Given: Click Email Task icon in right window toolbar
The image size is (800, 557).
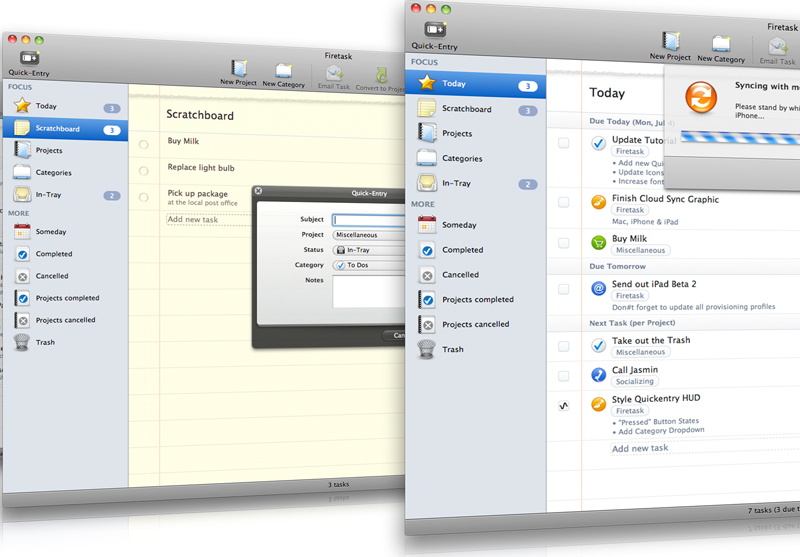Looking at the screenshot, I should point(778,47).
